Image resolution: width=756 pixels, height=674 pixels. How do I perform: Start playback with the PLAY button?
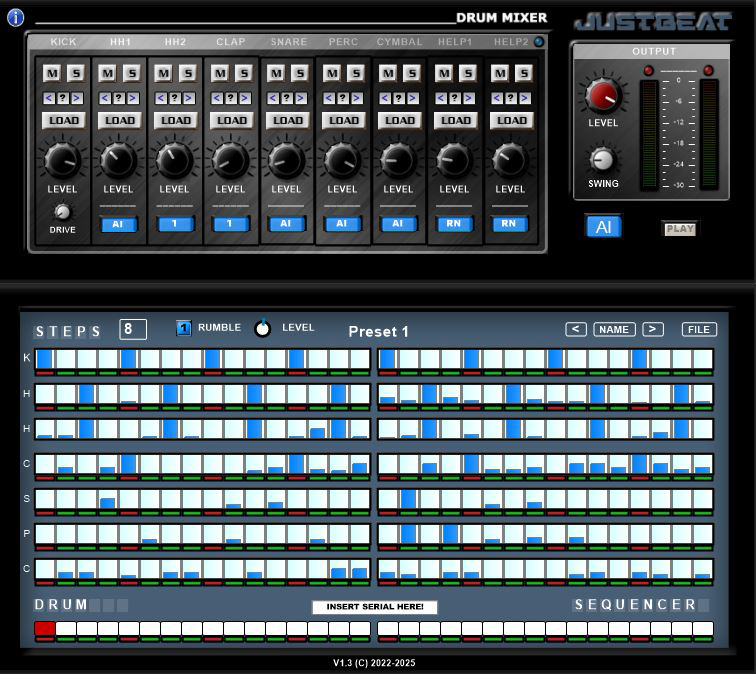pos(680,229)
